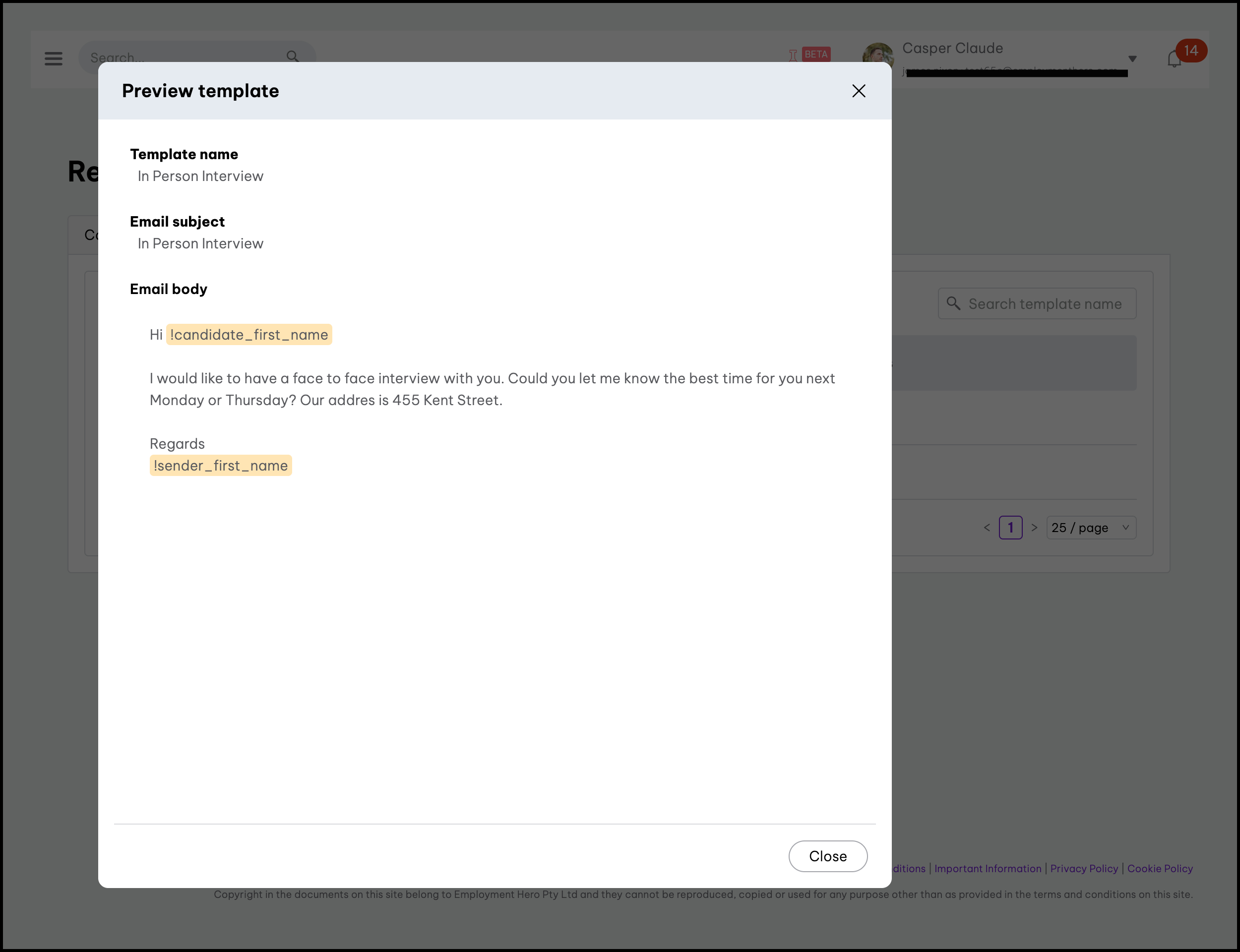Open the hamburger navigation menu
This screenshot has width=1240, height=952.
coord(53,59)
